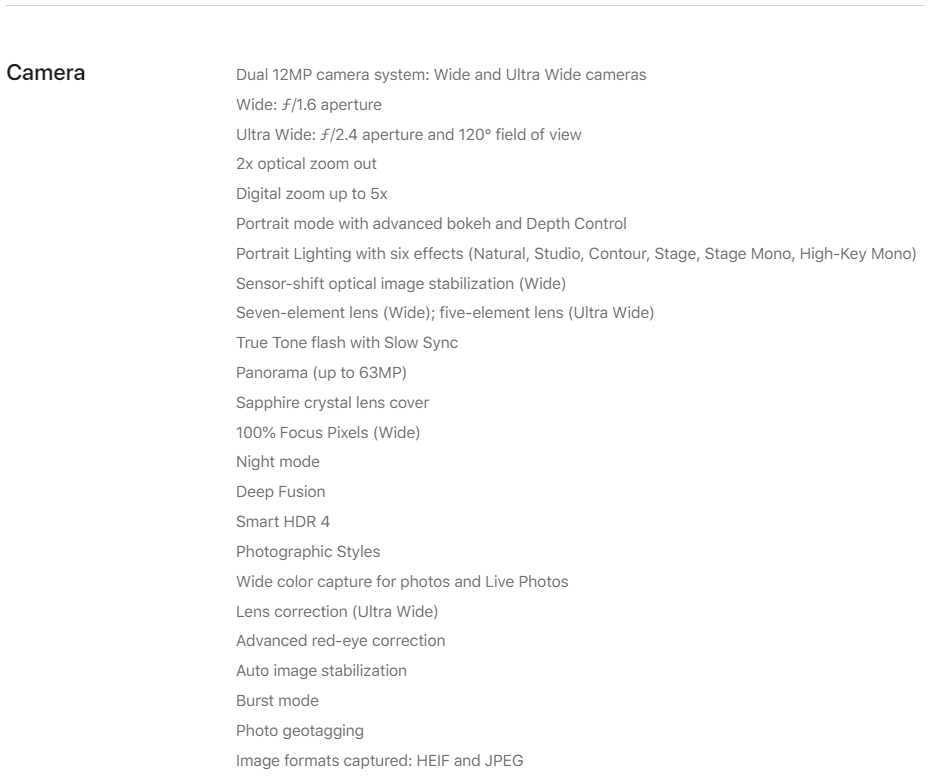Click Sapphire crystal lens cover text

[332, 402]
